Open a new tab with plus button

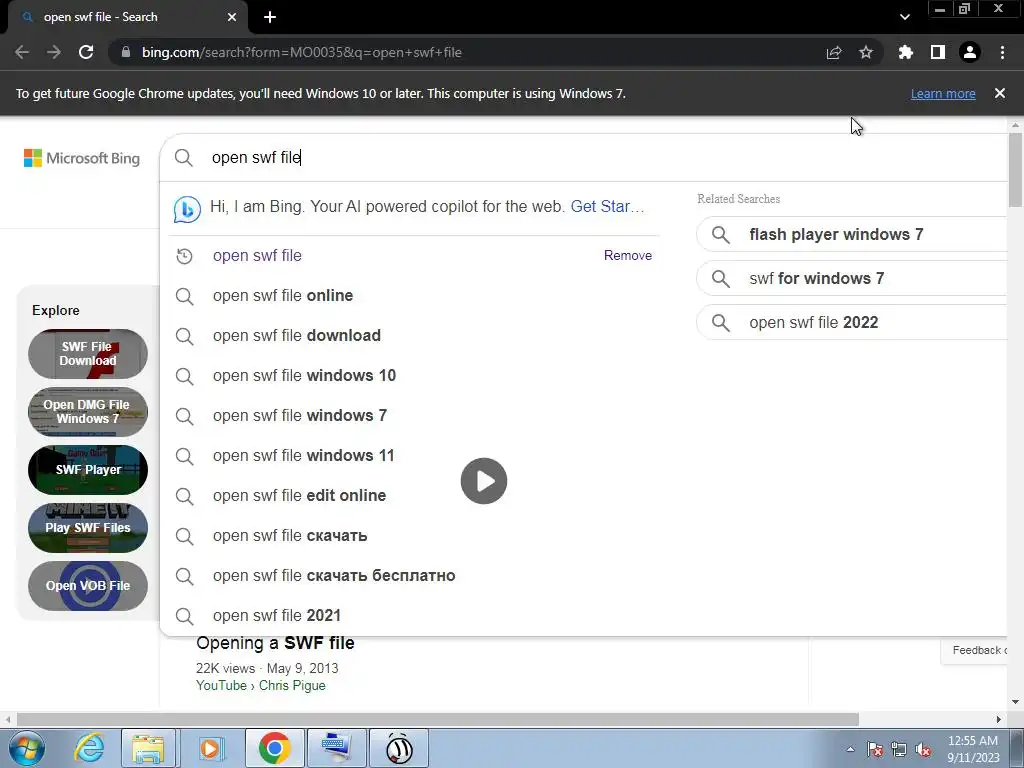tap(270, 17)
